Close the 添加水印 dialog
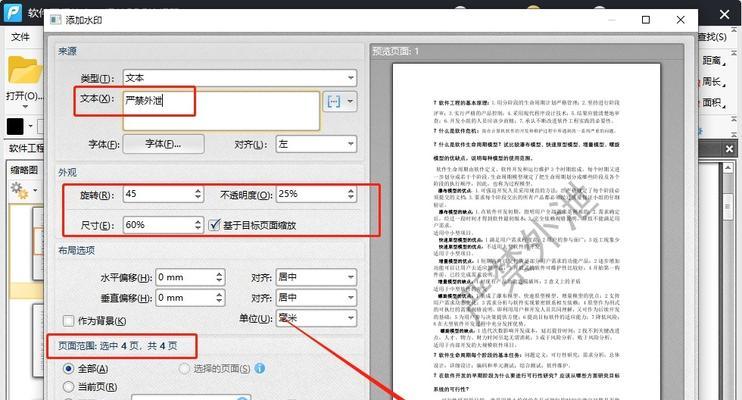The image size is (742, 400). click(680, 20)
